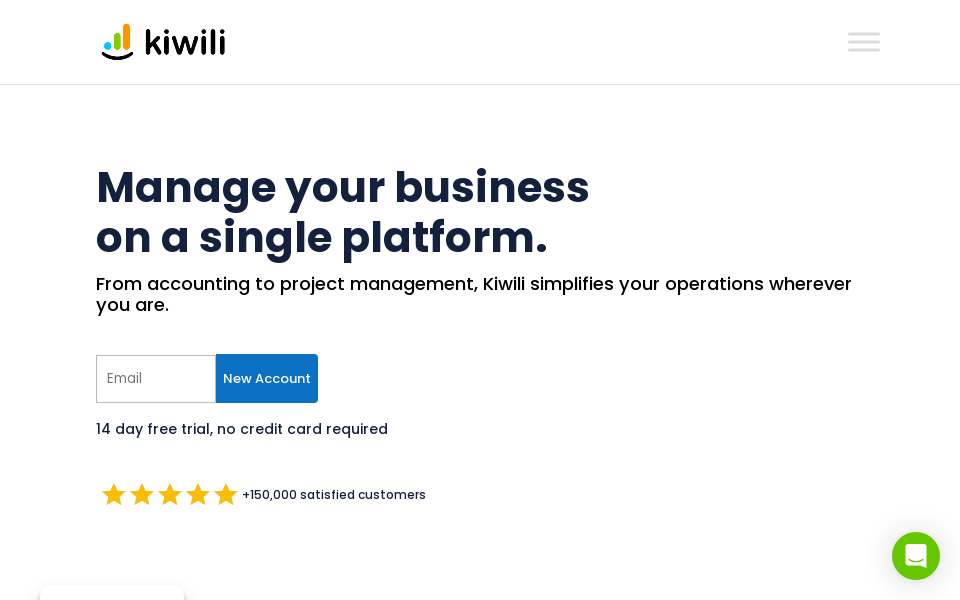Click the 'on a single platform.' heading line

coord(321,237)
